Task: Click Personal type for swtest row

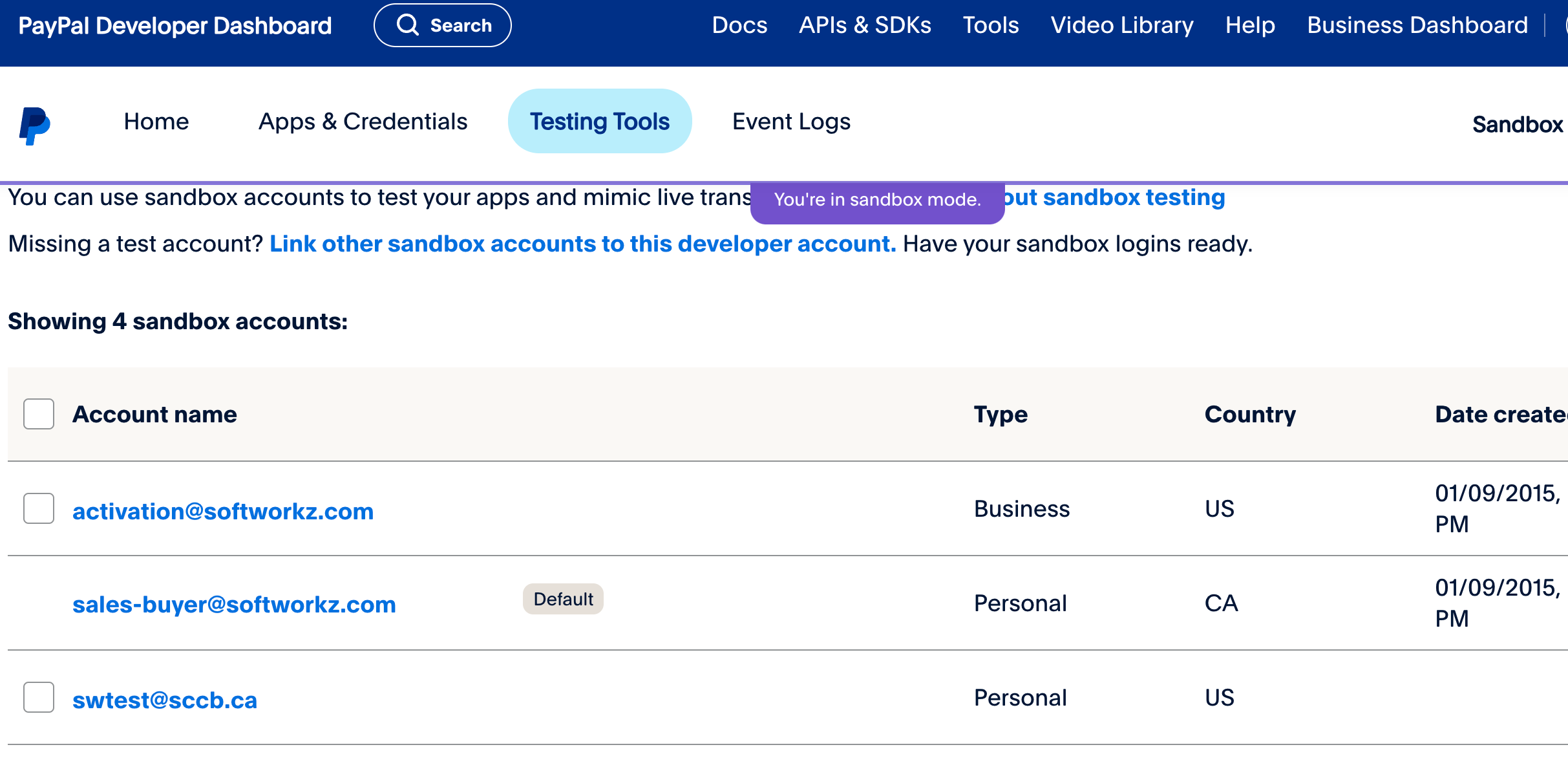Action: point(1020,697)
